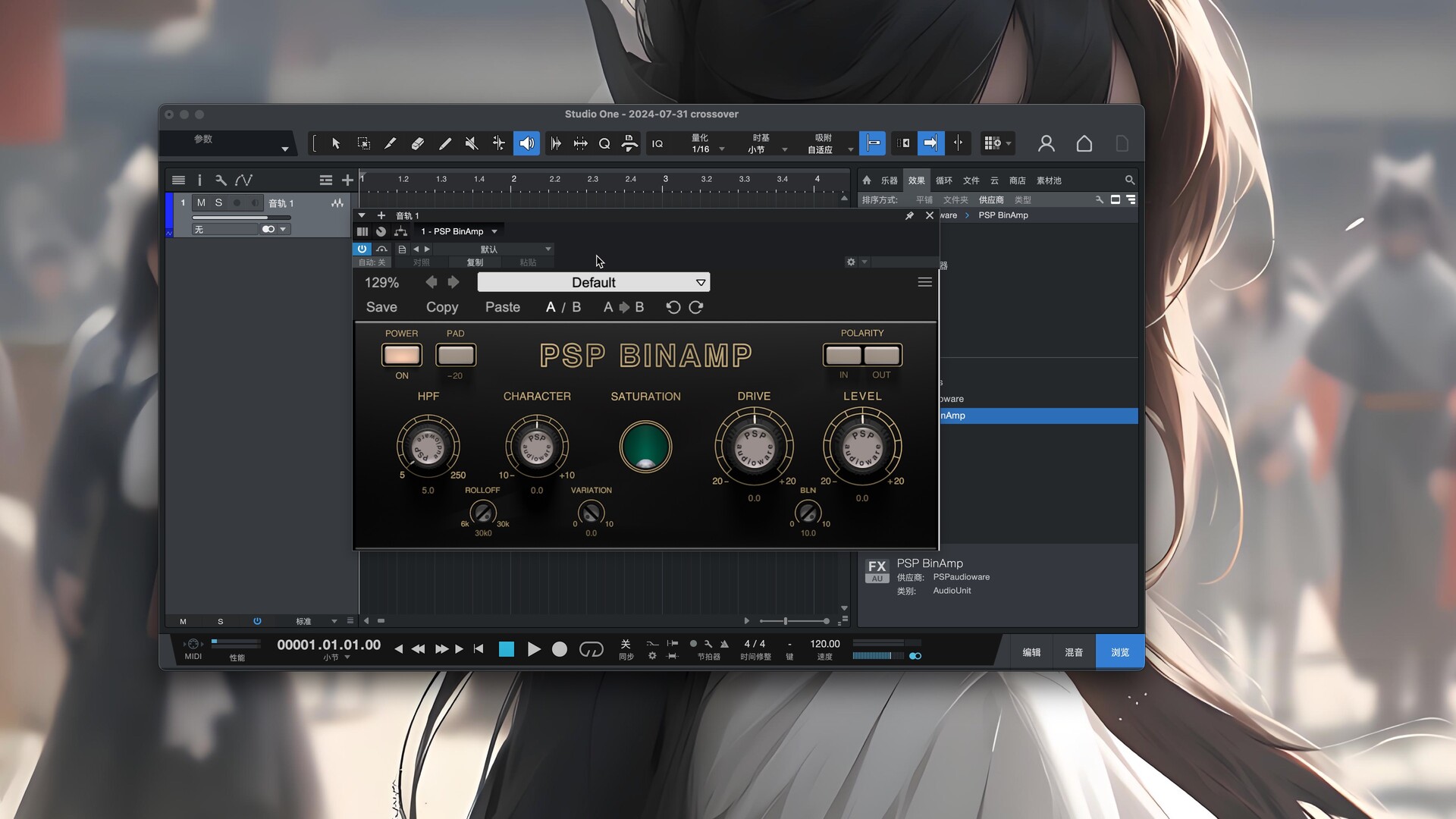1456x819 pixels.
Task: Toggle Snap to grid button
Action: pyautogui.click(x=873, y=143)
